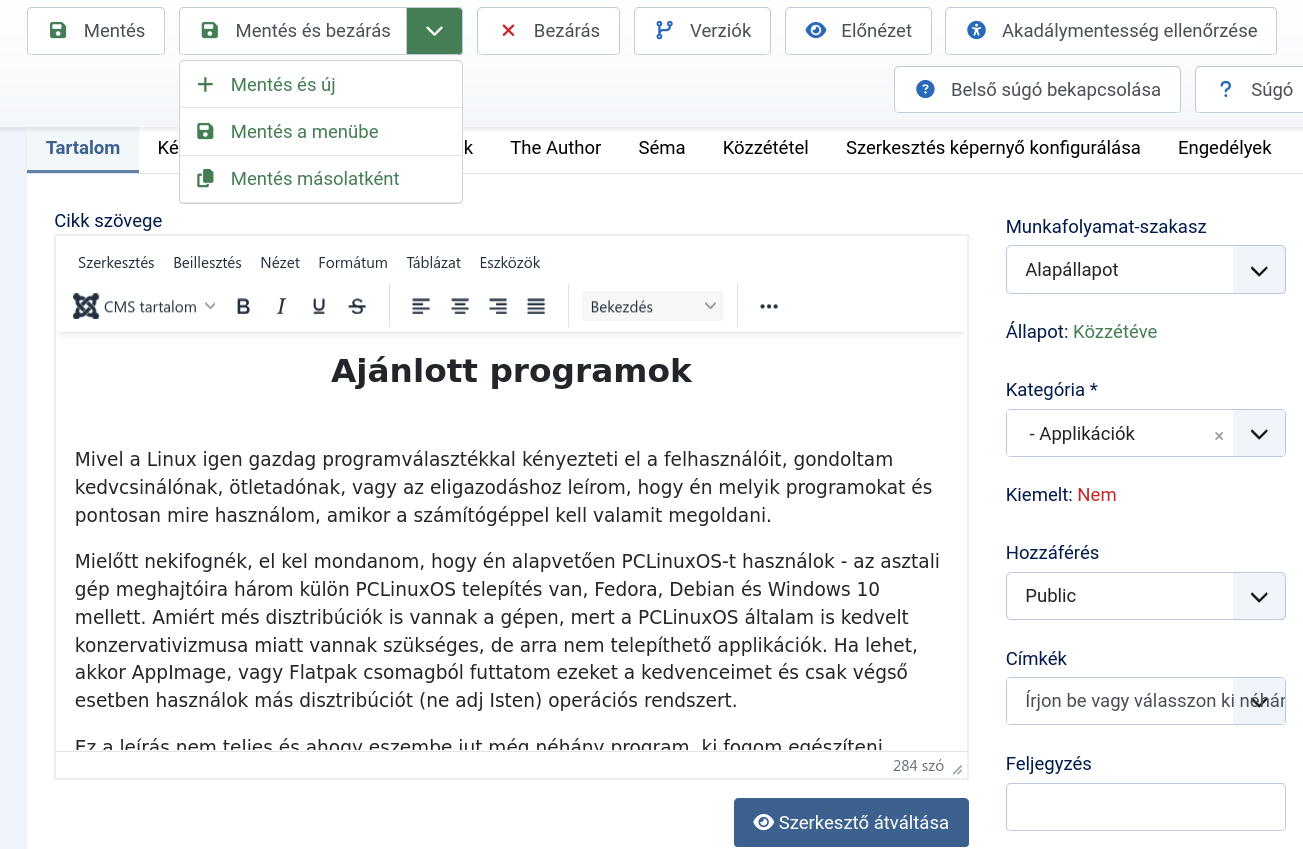Open the Hozzáférés Public dropdown
The height and width of the screenshot is (849, 1303).
tap(1145, 596)
